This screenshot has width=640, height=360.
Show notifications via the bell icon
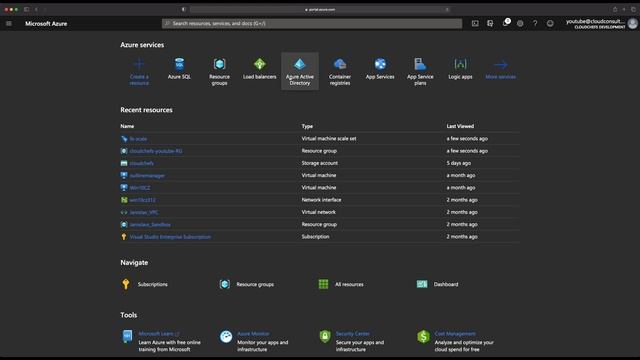click(506, 23)
